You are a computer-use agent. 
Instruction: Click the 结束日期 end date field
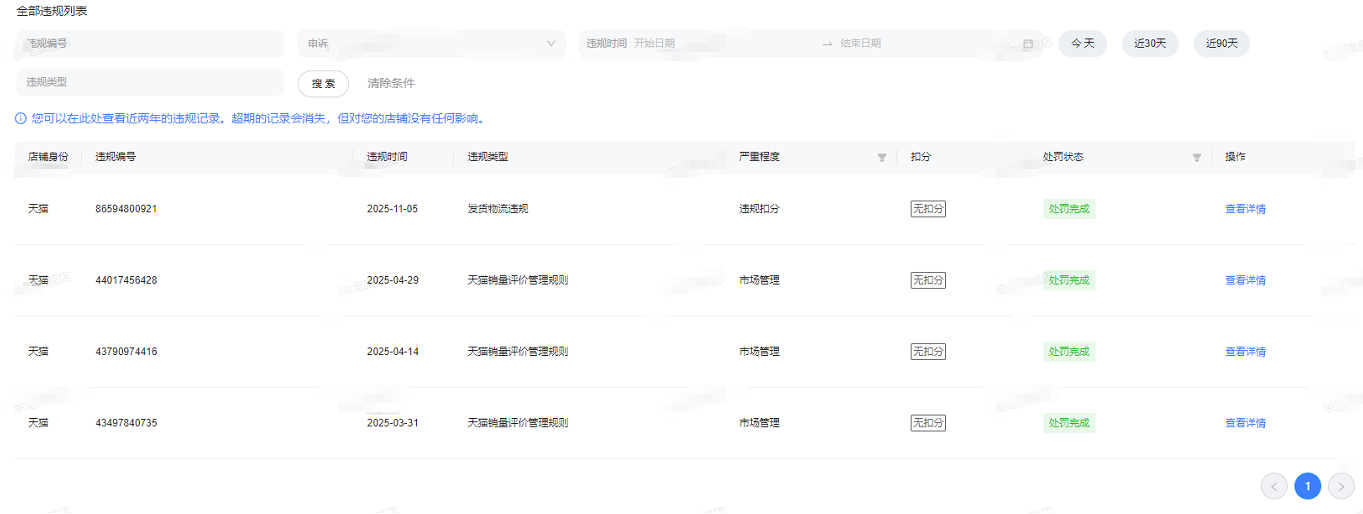pyautogui.click(x=920, y=44)
